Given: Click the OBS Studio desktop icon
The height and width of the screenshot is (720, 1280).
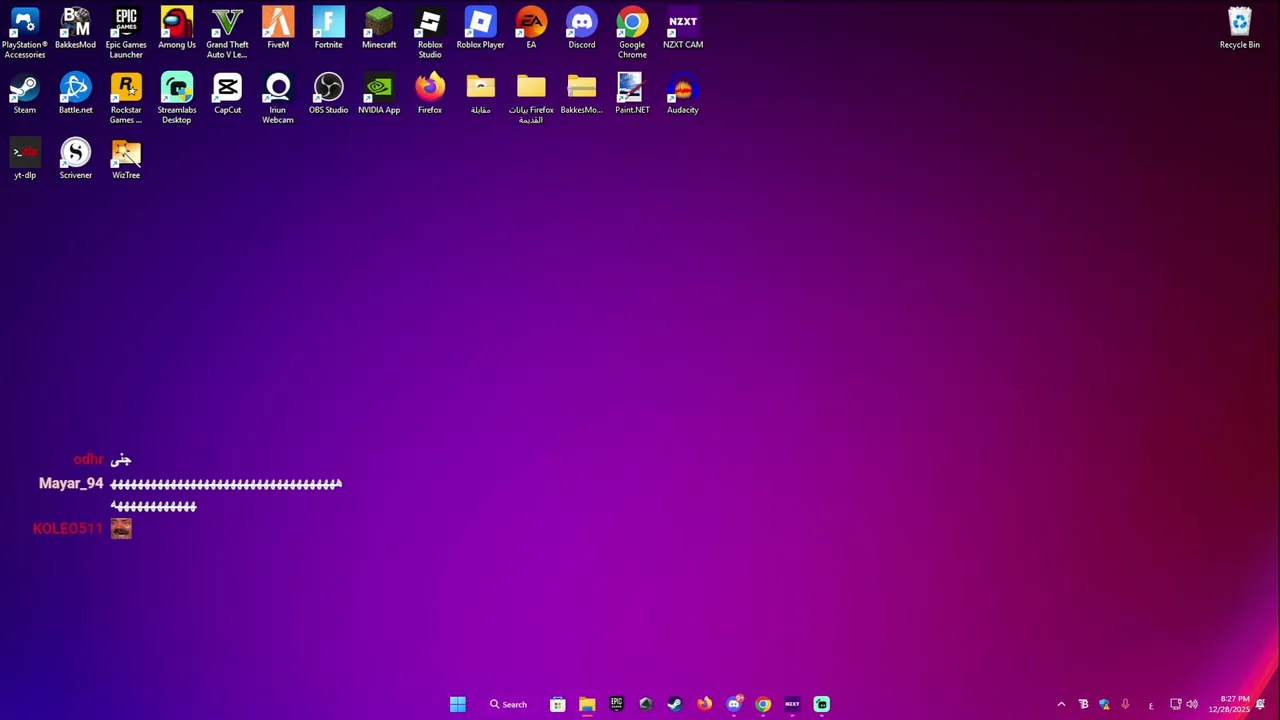Looking at the screenshot, I should (328, 94).
